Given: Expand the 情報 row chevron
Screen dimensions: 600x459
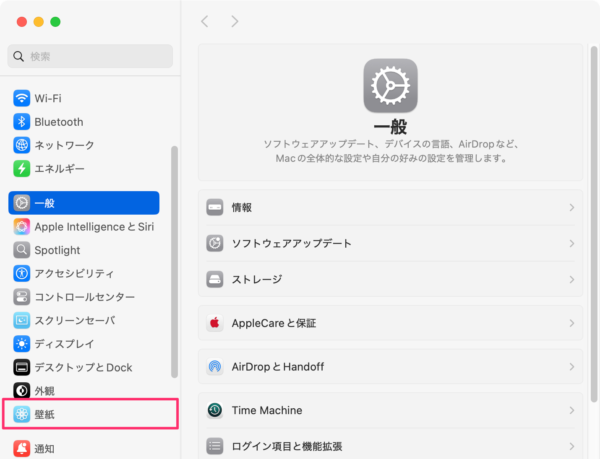Looking at the screenshot, I should point(572,207).
